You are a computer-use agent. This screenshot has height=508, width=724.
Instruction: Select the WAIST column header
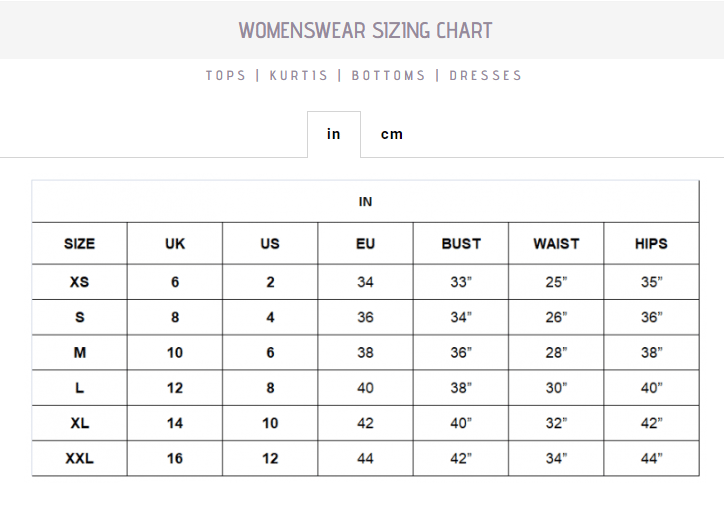(x=556, y=243)
